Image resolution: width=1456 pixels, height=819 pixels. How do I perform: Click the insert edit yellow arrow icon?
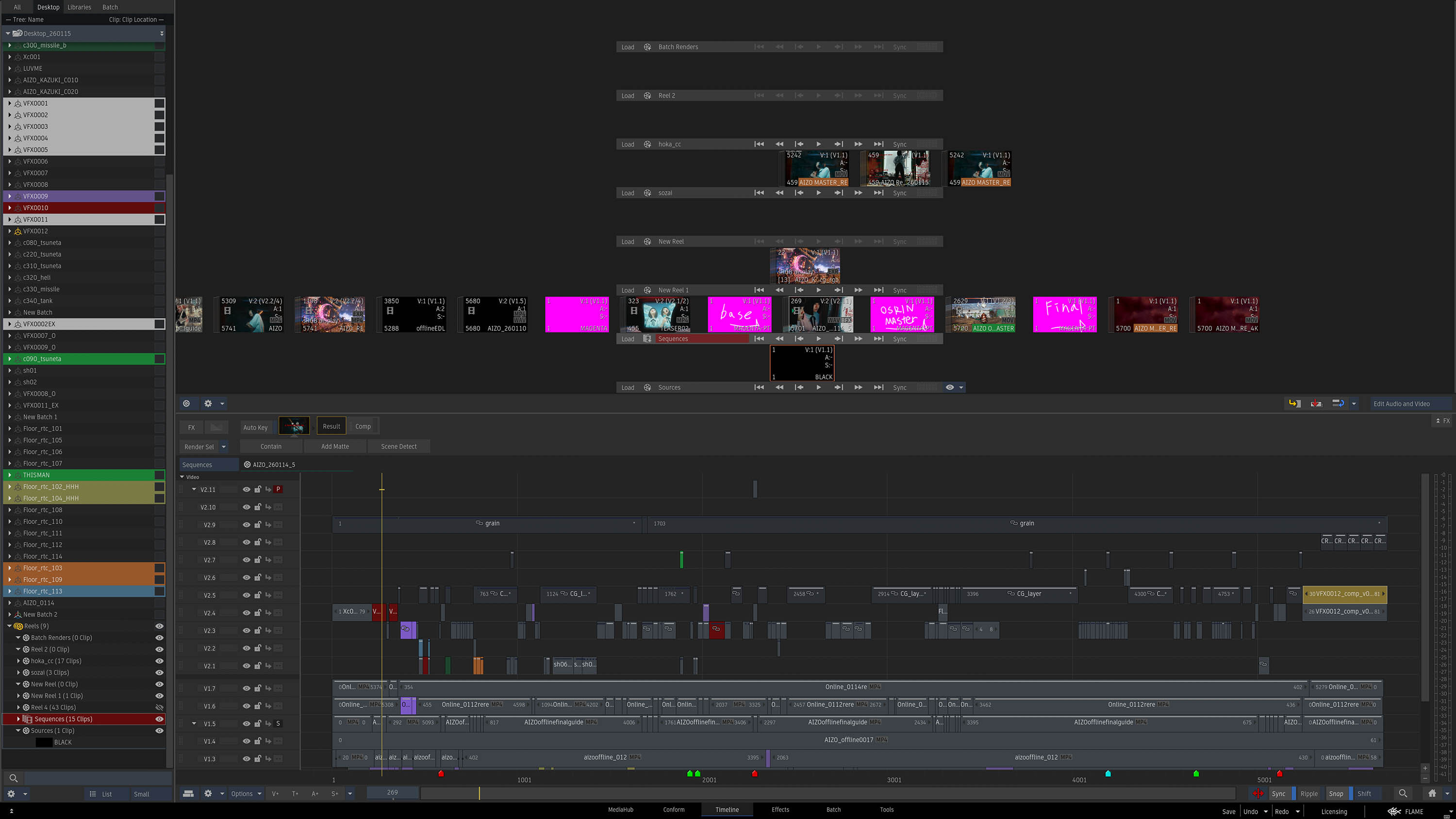pyautogui.click(x=1294, y=404)
